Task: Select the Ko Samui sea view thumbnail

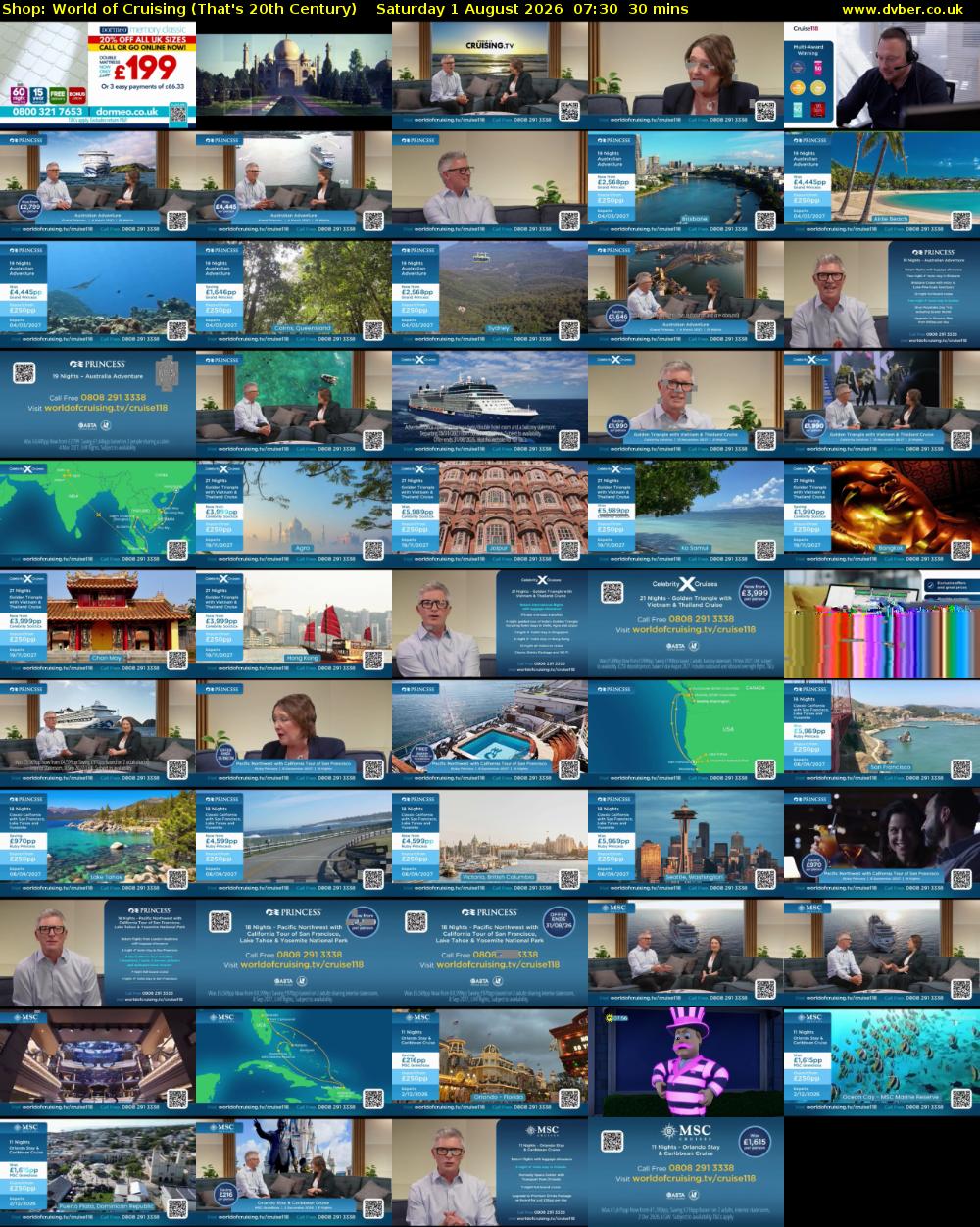Action: 686,513
